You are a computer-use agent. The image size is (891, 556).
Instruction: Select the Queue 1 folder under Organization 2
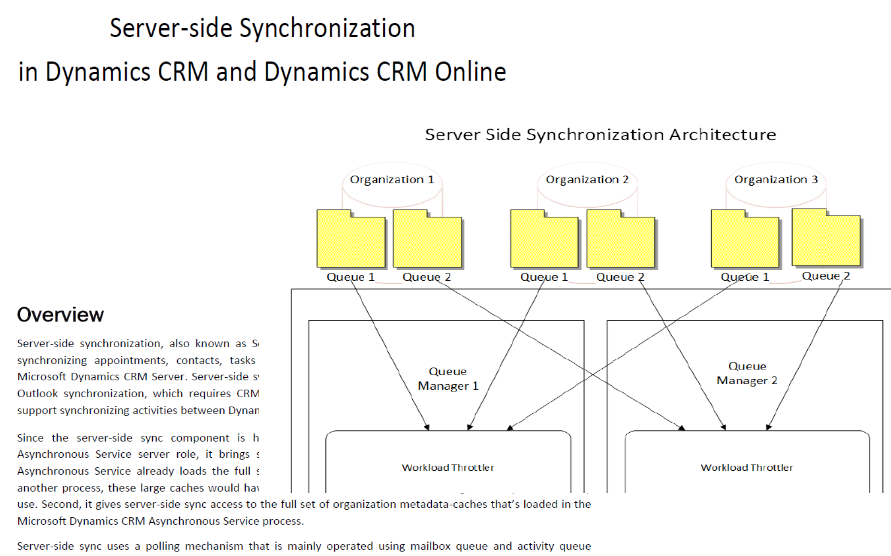pyautogui.click(x=544, y=240)
